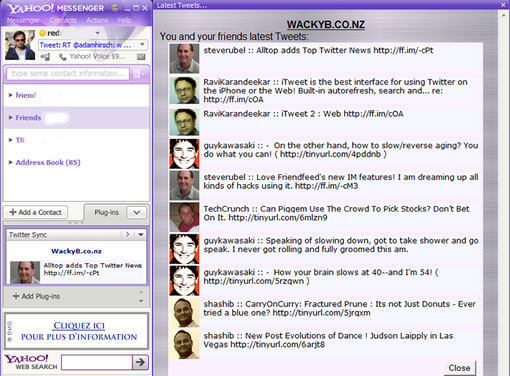This screenshot has height=376, width=510.
Task: Open the Twitter Sync options dropdown arrow
Action: [141, 235]
